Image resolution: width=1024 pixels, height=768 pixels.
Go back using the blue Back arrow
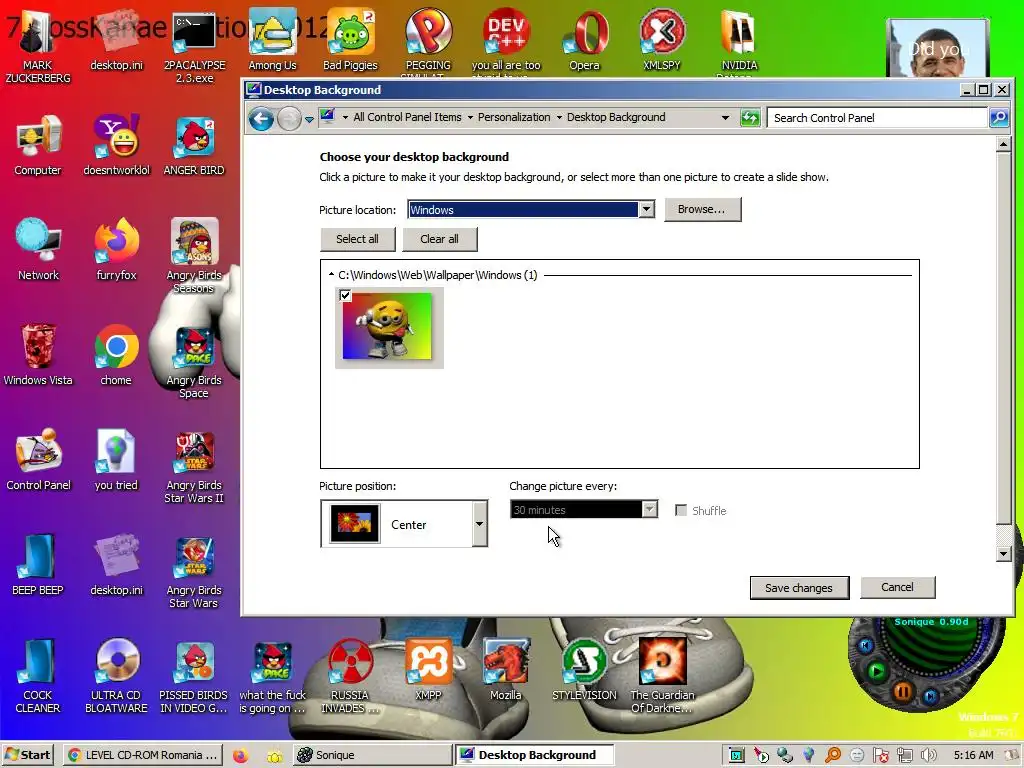[x=261, y=119]
